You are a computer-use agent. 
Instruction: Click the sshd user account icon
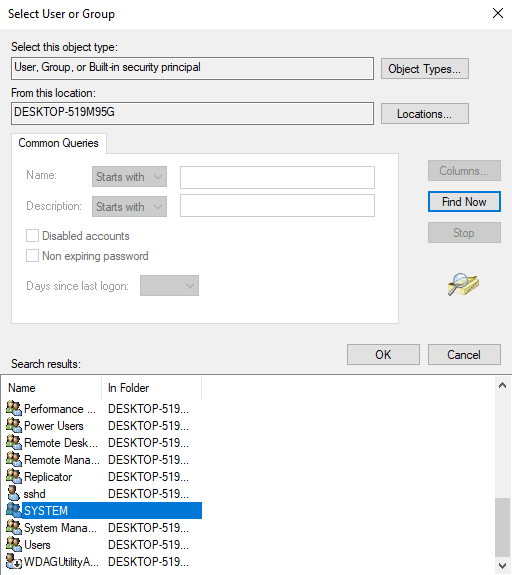tap(14, 494)
